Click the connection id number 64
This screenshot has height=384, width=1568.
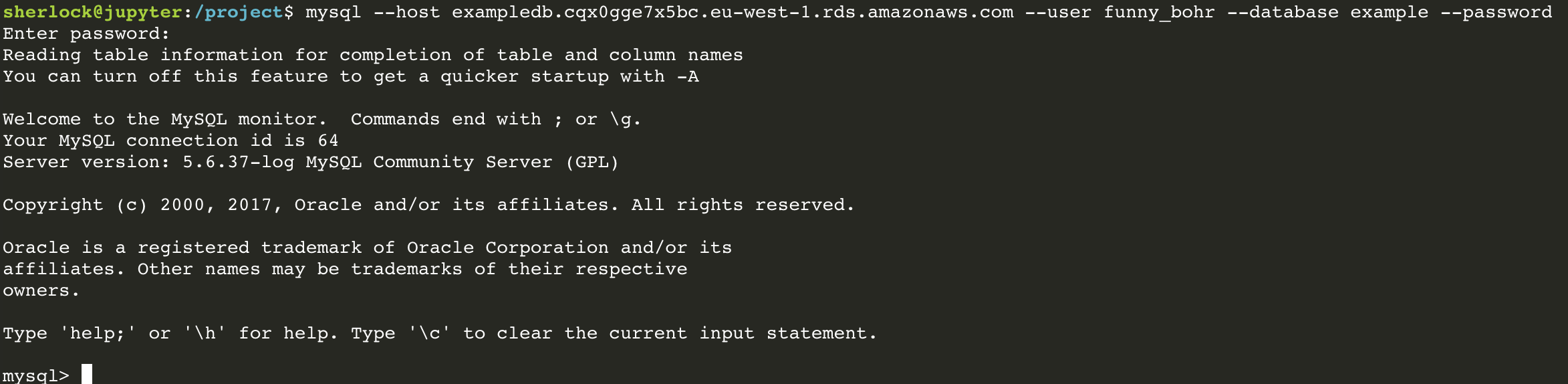click(x=328, y=140)
